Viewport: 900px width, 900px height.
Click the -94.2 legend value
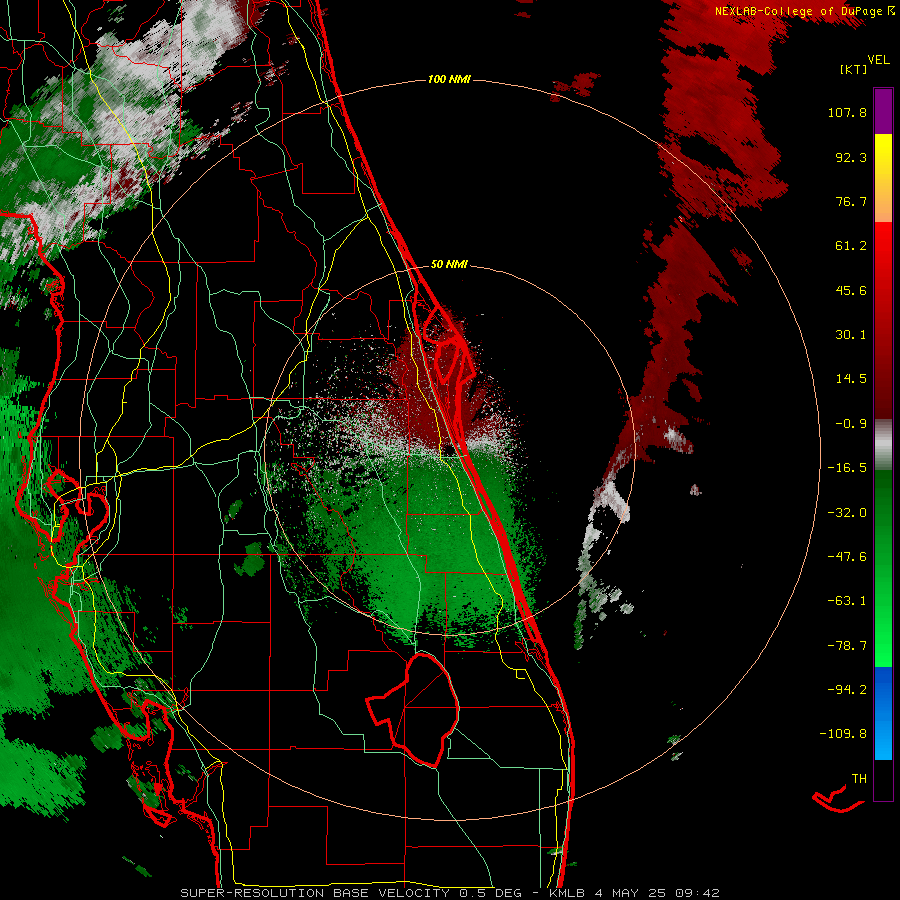coord(847,689)
